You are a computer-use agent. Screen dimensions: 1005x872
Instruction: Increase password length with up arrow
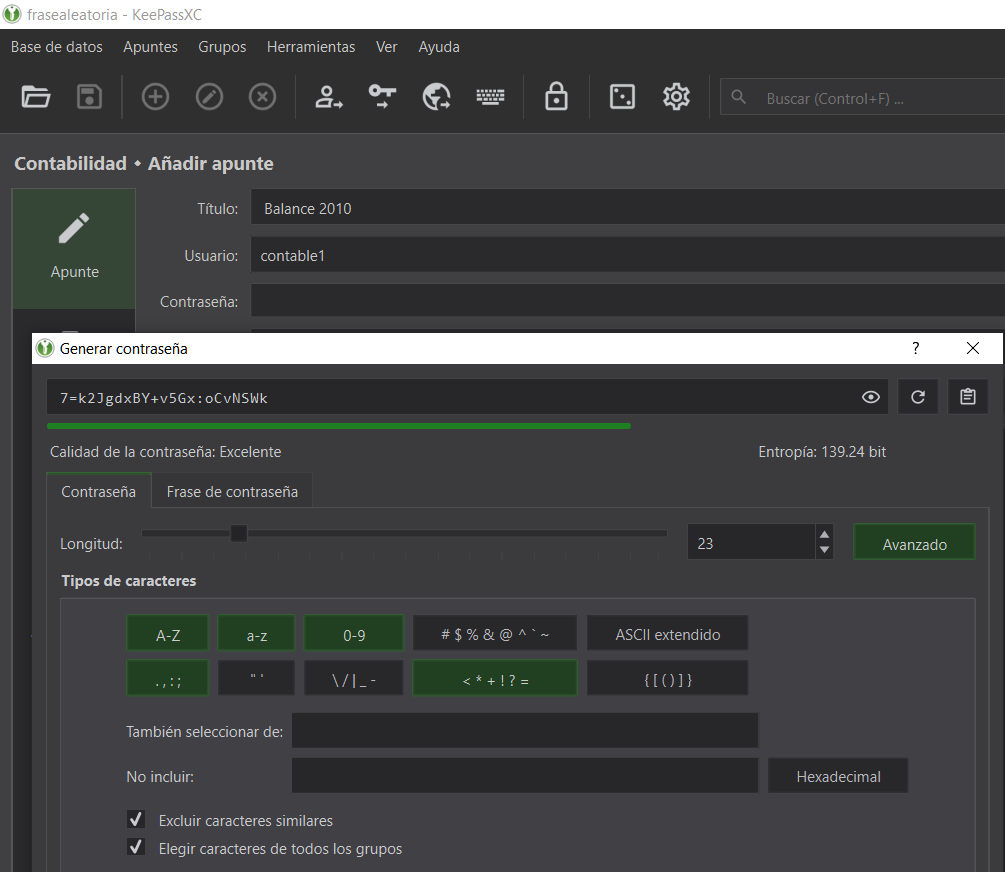click(824, 535)
